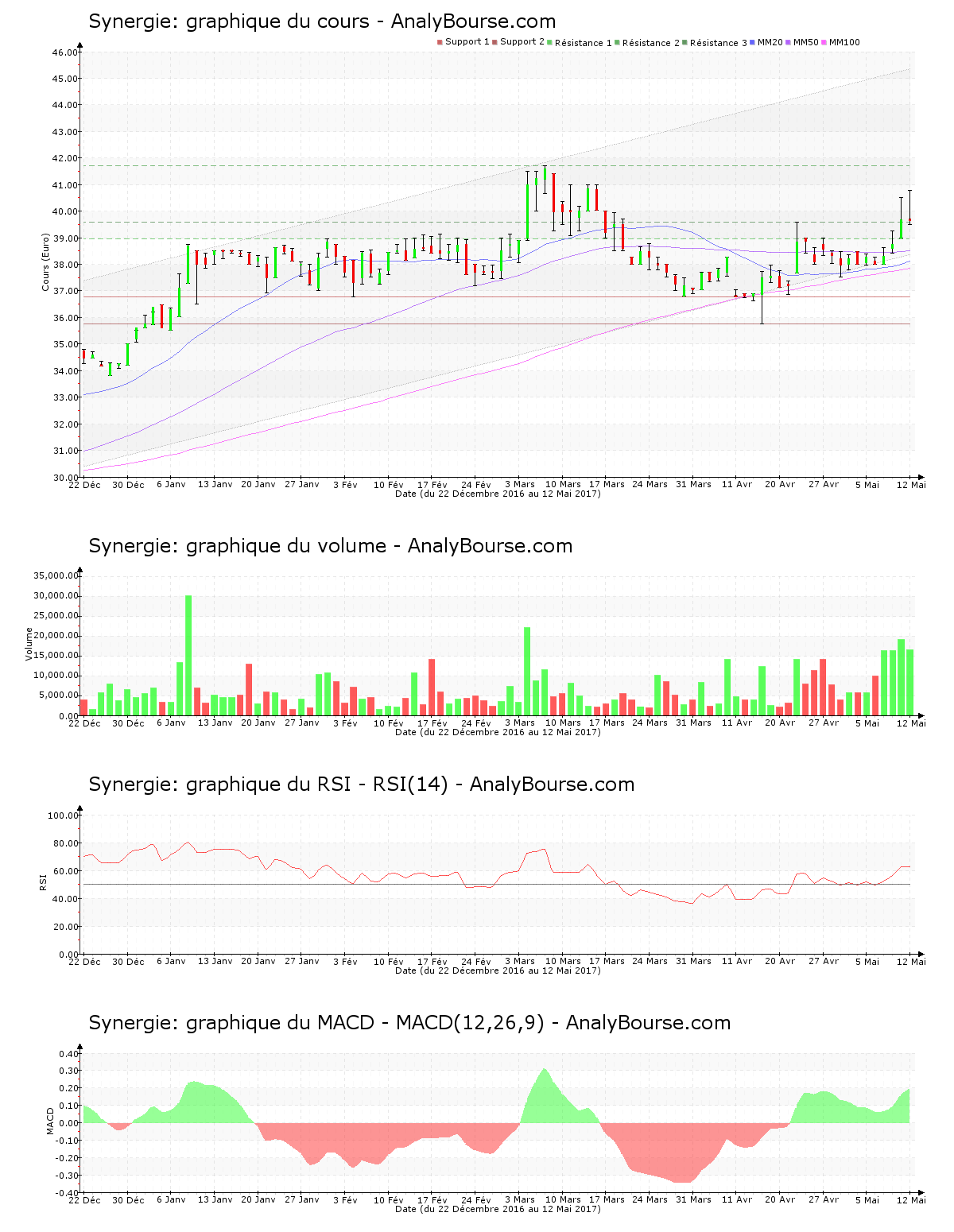This screenshot has height=1232, width=954.
Task: Click the 5,000.00 volume axis value
Action: (58, 695)
